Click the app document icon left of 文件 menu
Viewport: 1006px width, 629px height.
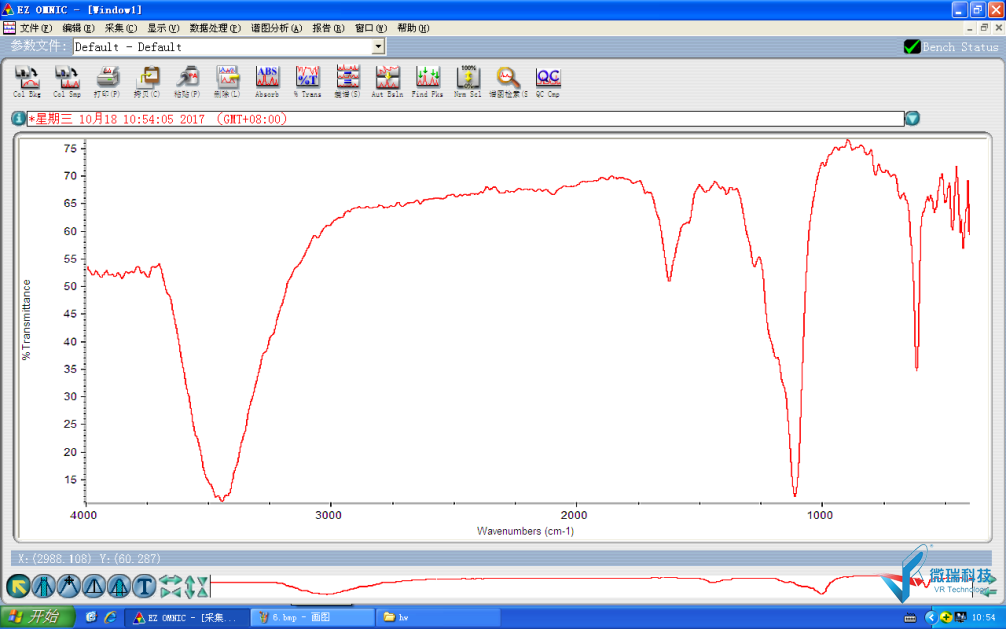pyautogui.click(x=9, y=28)
